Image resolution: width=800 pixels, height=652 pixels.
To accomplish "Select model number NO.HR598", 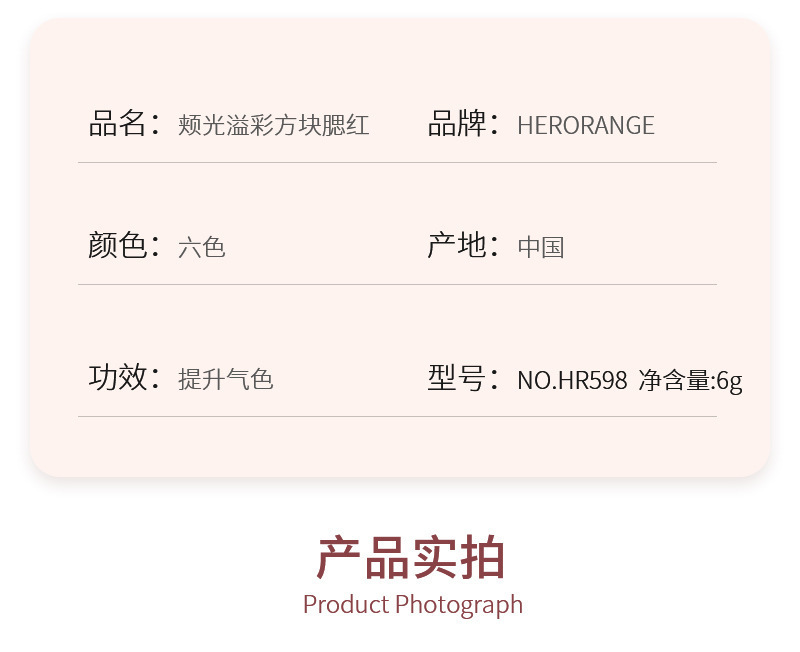I will click(572, 380).
